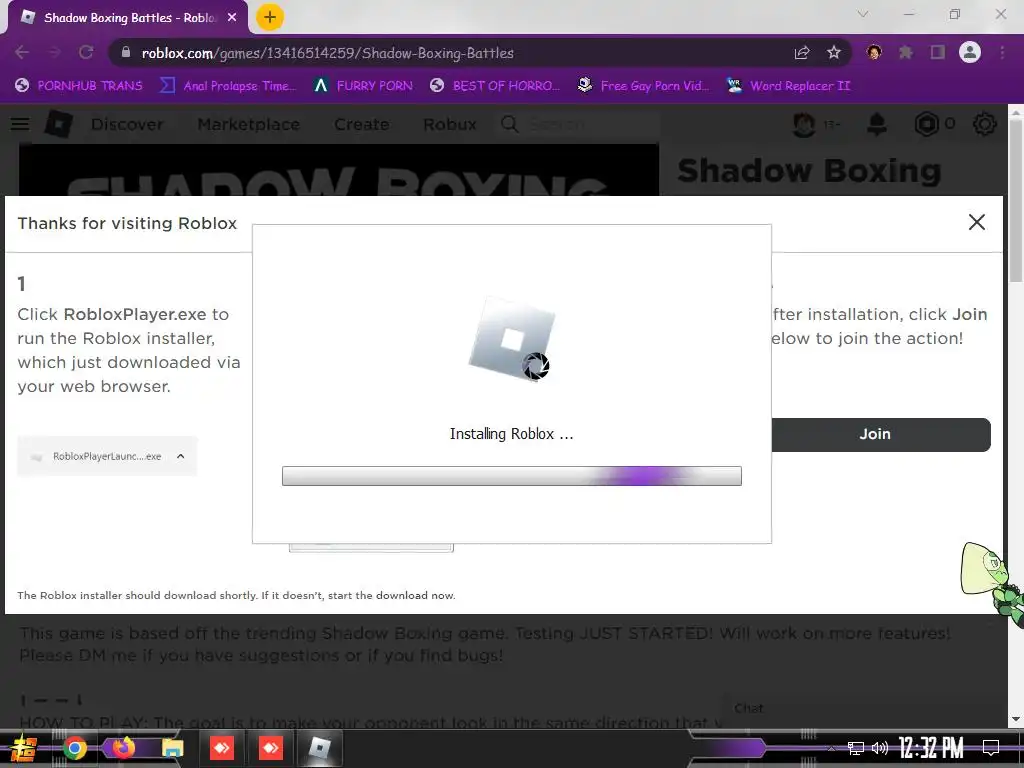The image size is (1024, 768).
Task: Open the Start menu icon on taskbar
Action: [x=23, y=748]
